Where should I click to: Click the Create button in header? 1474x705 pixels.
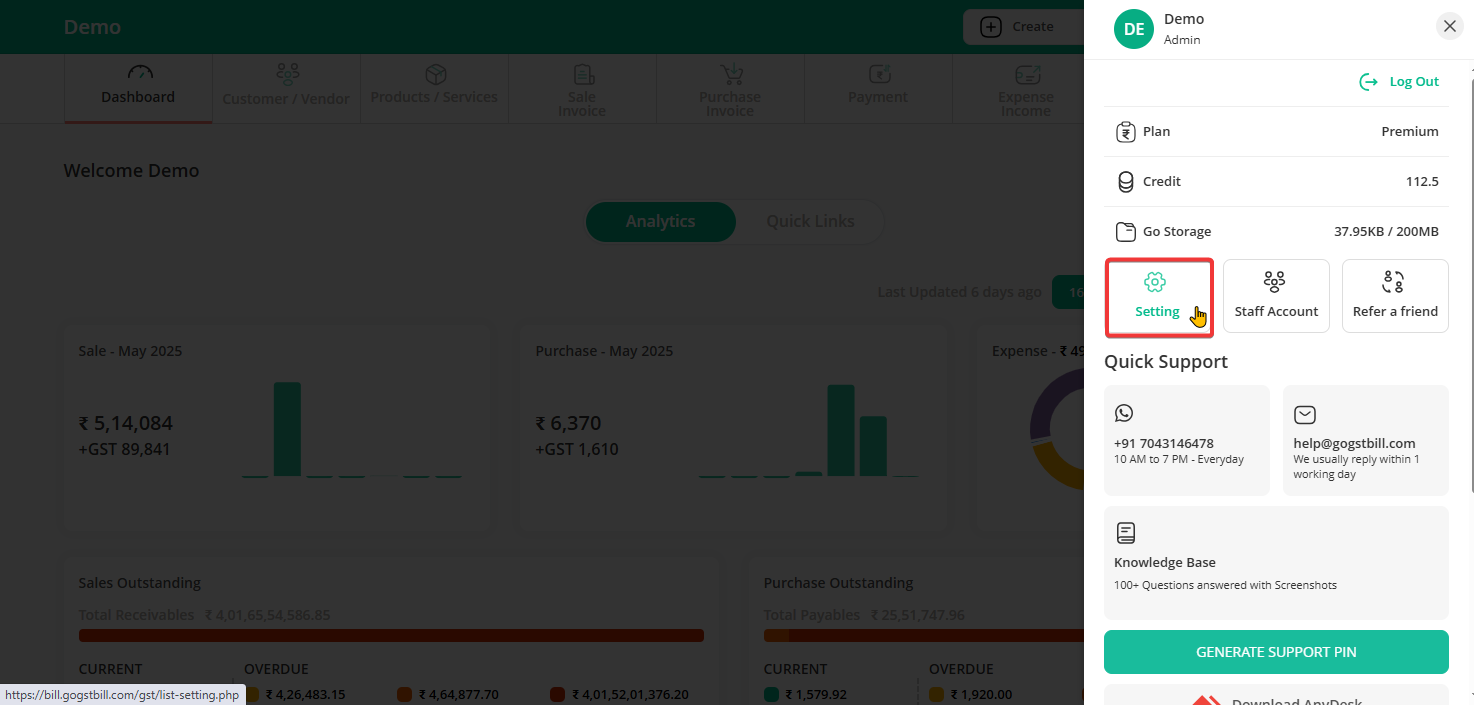(1018, 27)
